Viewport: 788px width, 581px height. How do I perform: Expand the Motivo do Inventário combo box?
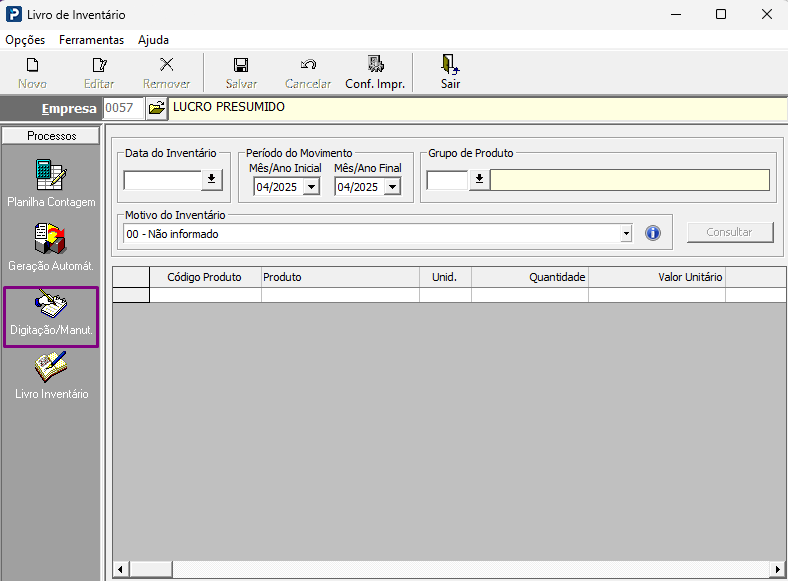click(x=626, y=233)
